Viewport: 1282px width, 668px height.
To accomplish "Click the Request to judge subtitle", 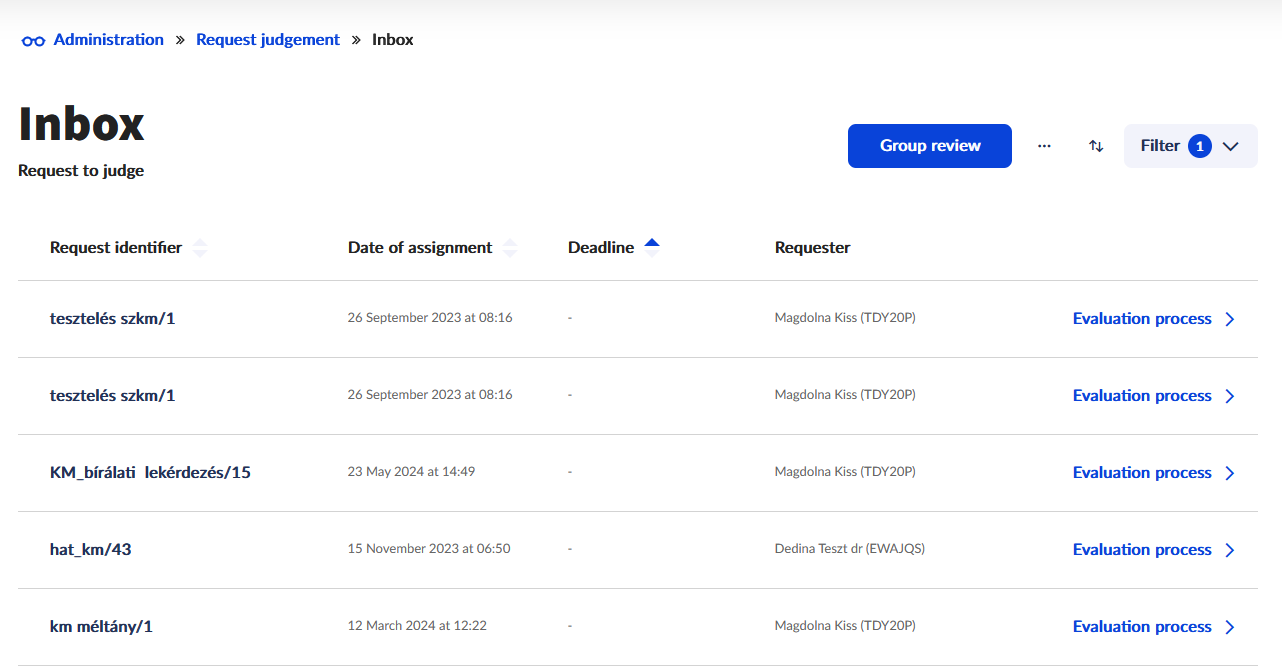I will pyautogui.click(x=81, y=171).
